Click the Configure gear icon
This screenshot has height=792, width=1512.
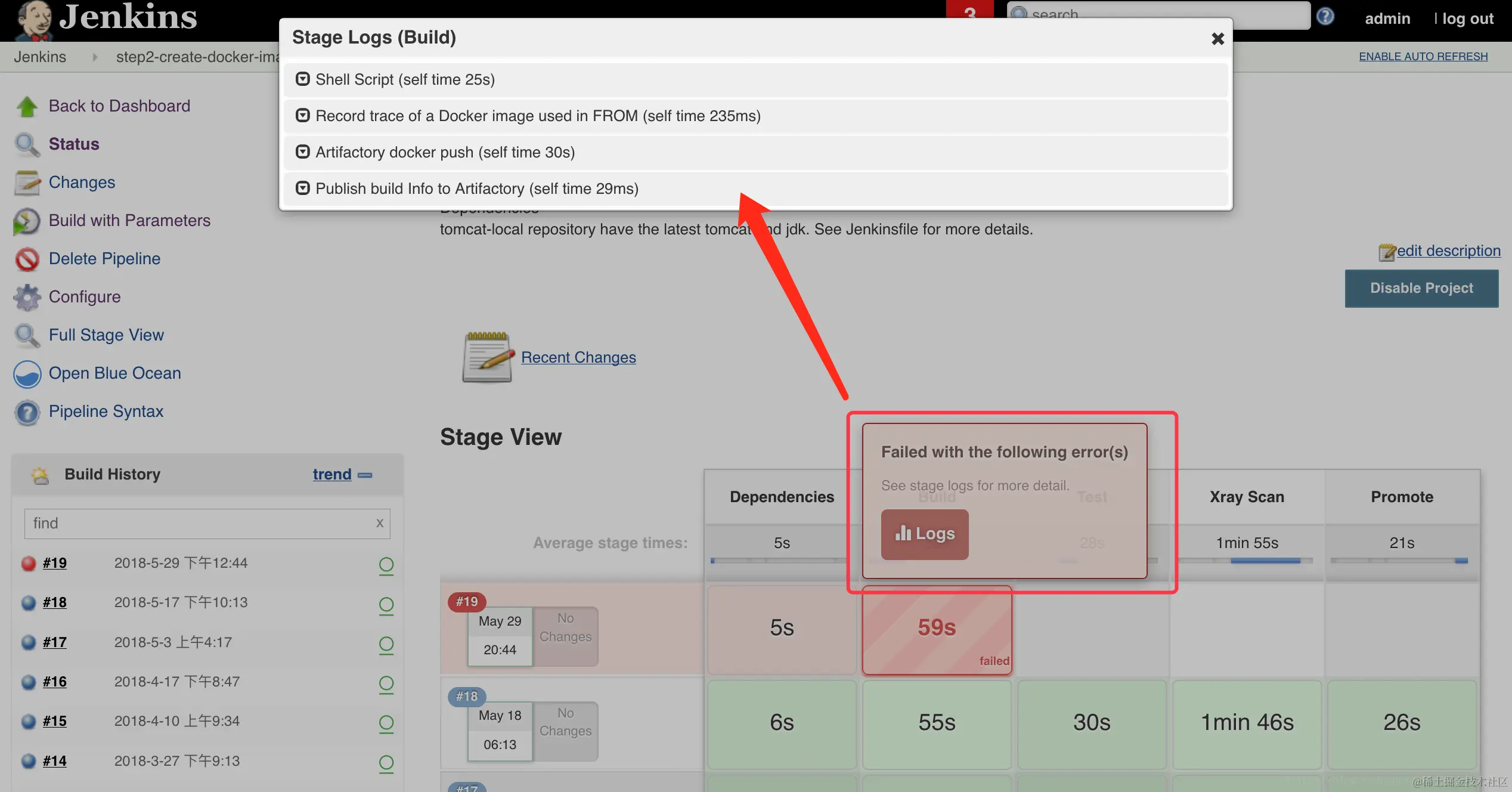(27, 298)
